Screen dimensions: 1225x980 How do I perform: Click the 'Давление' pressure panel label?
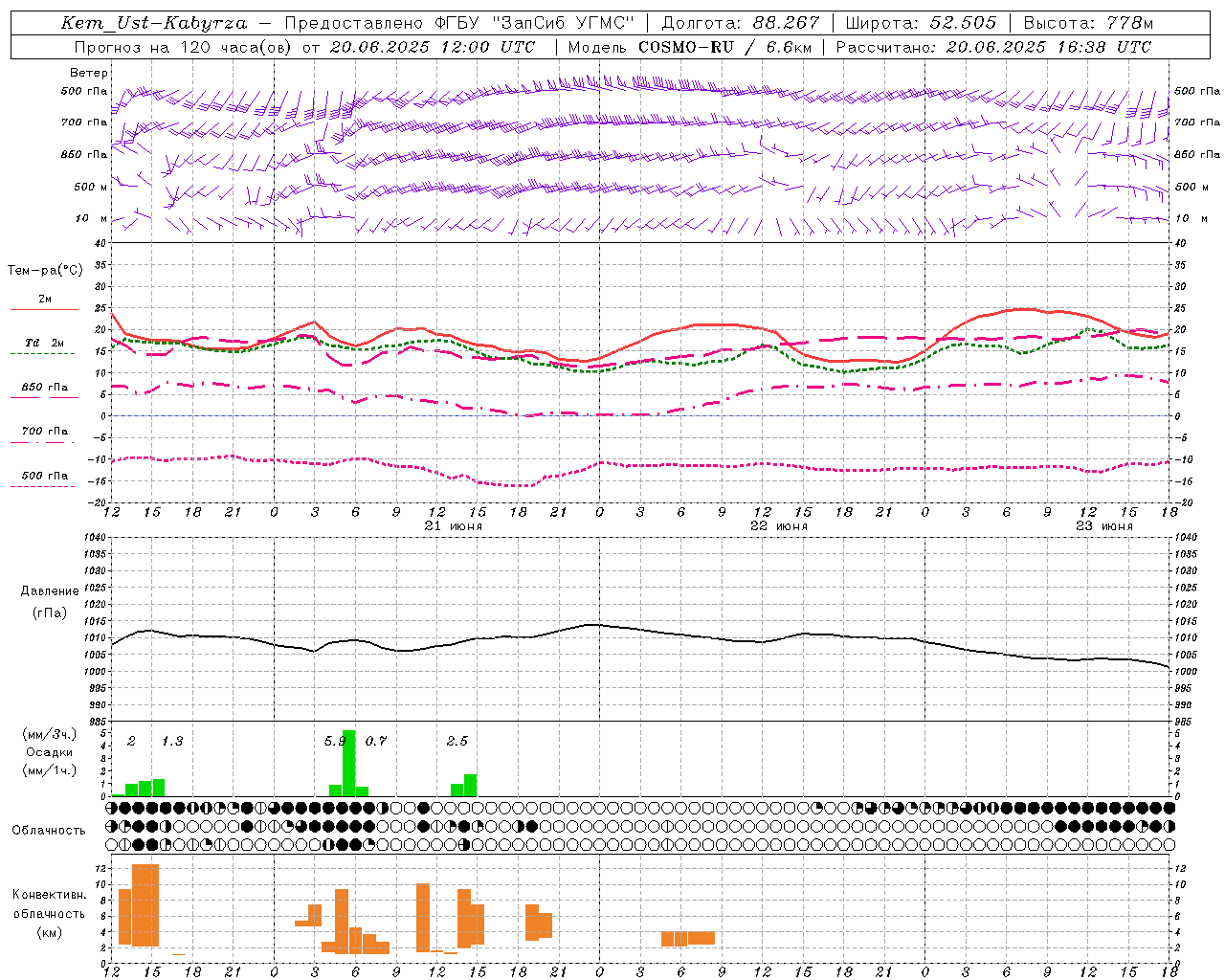[x=50, y=591]
